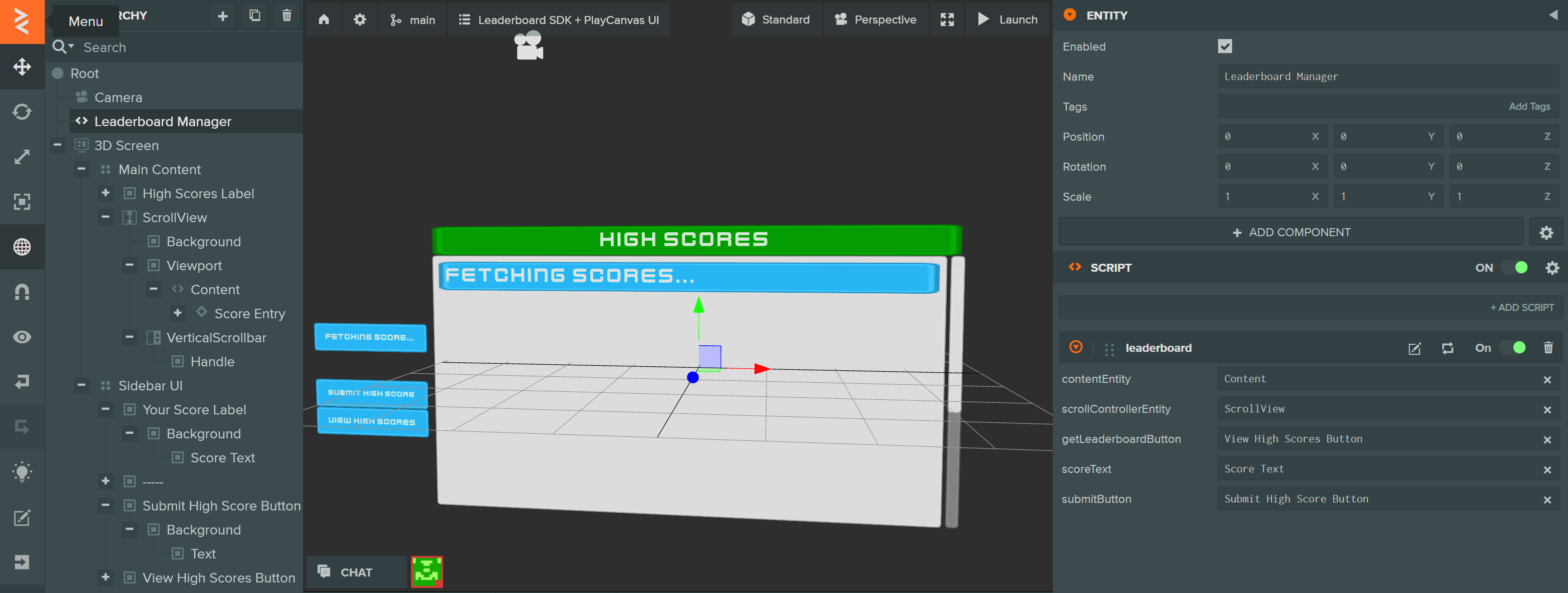Select the Rotate gizmo tool
This screenshot has width=1568, height=593.
pos(22,112)
